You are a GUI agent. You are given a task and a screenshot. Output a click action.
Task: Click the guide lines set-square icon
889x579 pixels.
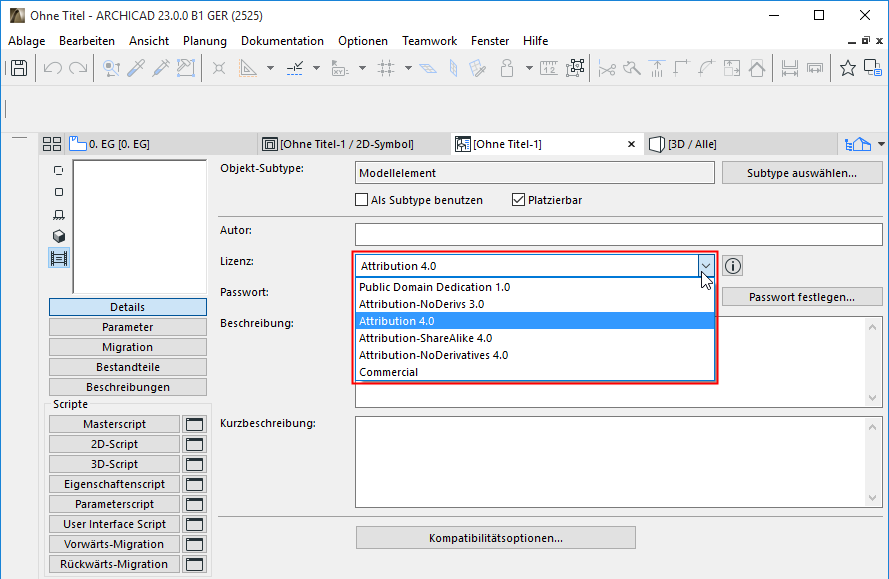pos(248,68)
